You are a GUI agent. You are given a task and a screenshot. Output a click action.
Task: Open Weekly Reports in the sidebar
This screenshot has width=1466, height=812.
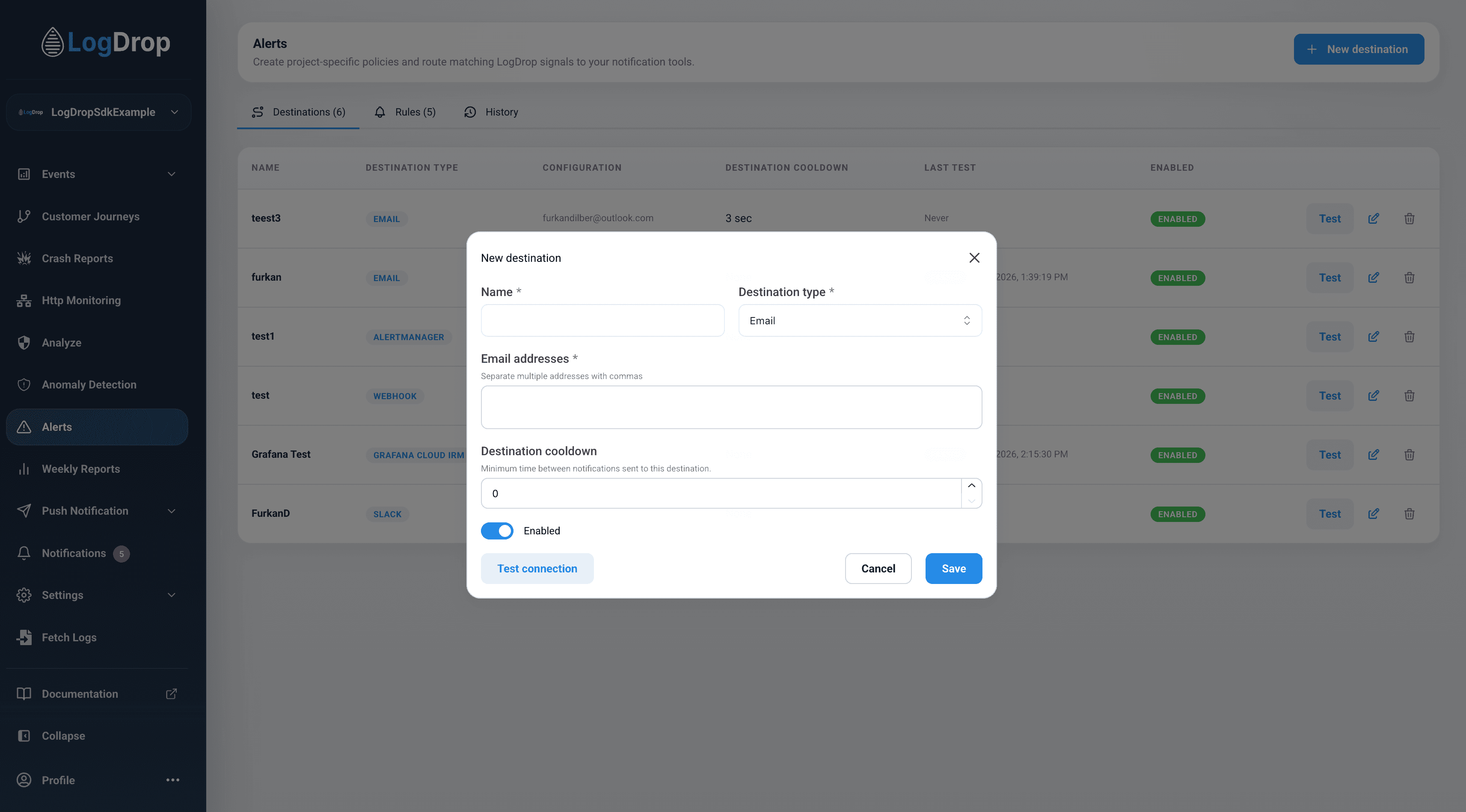pyautogui.click(x=97, y=469)
